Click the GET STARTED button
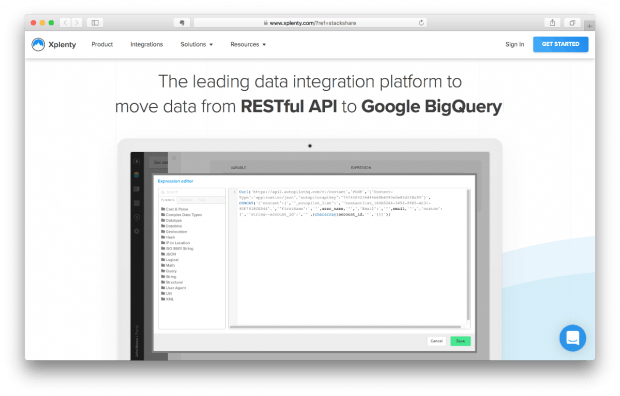 pyautogui.click(x=560, y=44)
